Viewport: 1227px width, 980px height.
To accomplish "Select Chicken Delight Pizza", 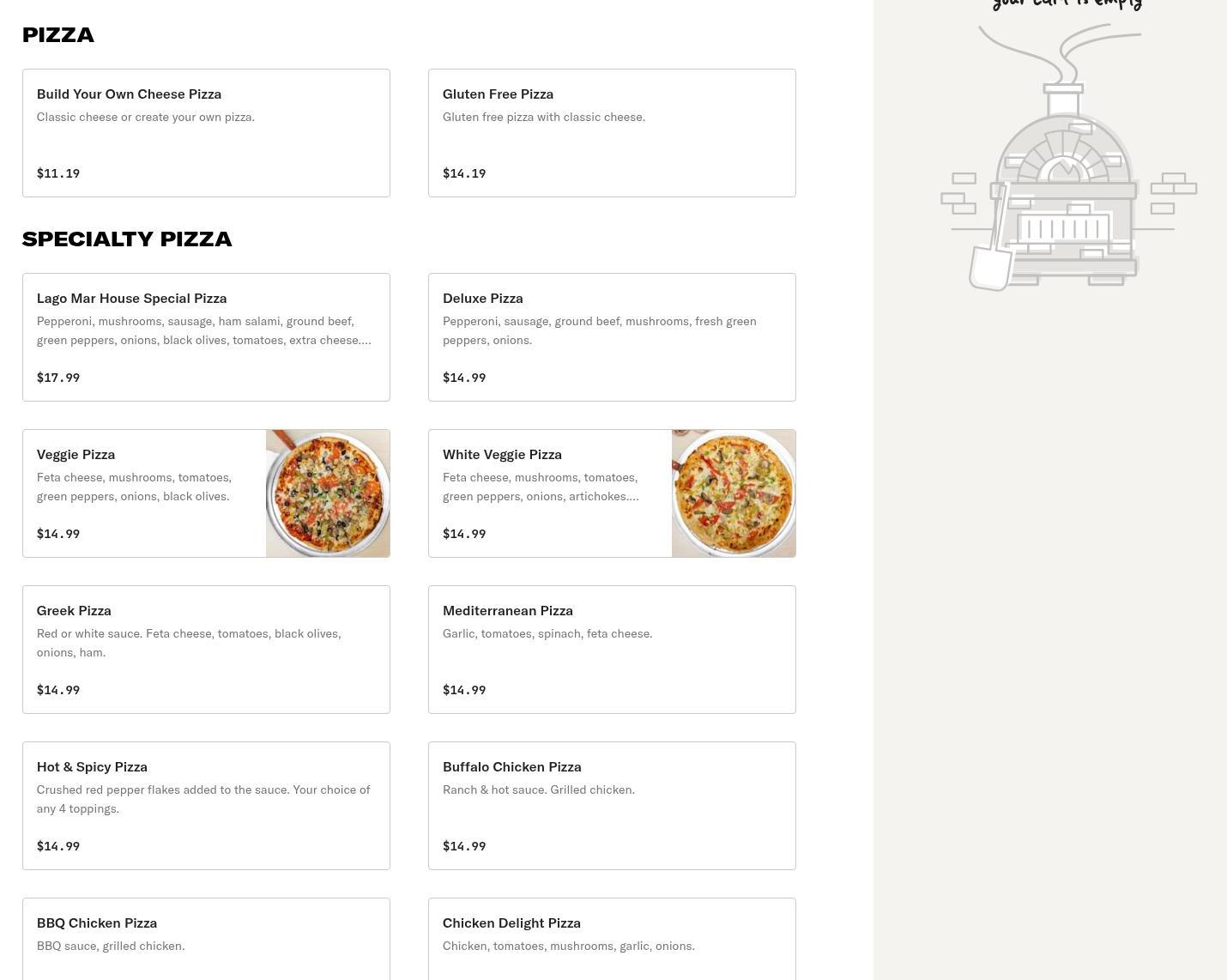I will [x=611, y=939].
